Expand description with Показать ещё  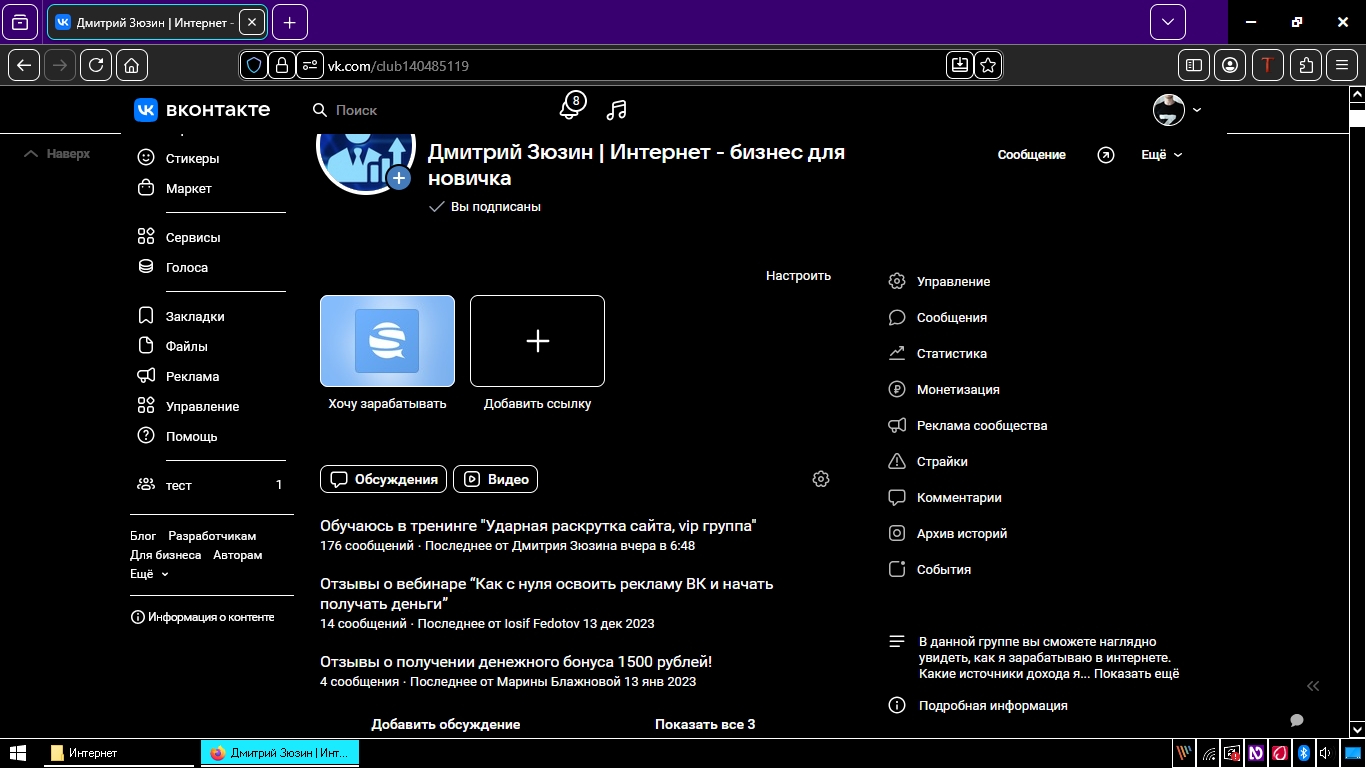[x=1136, y=674]
